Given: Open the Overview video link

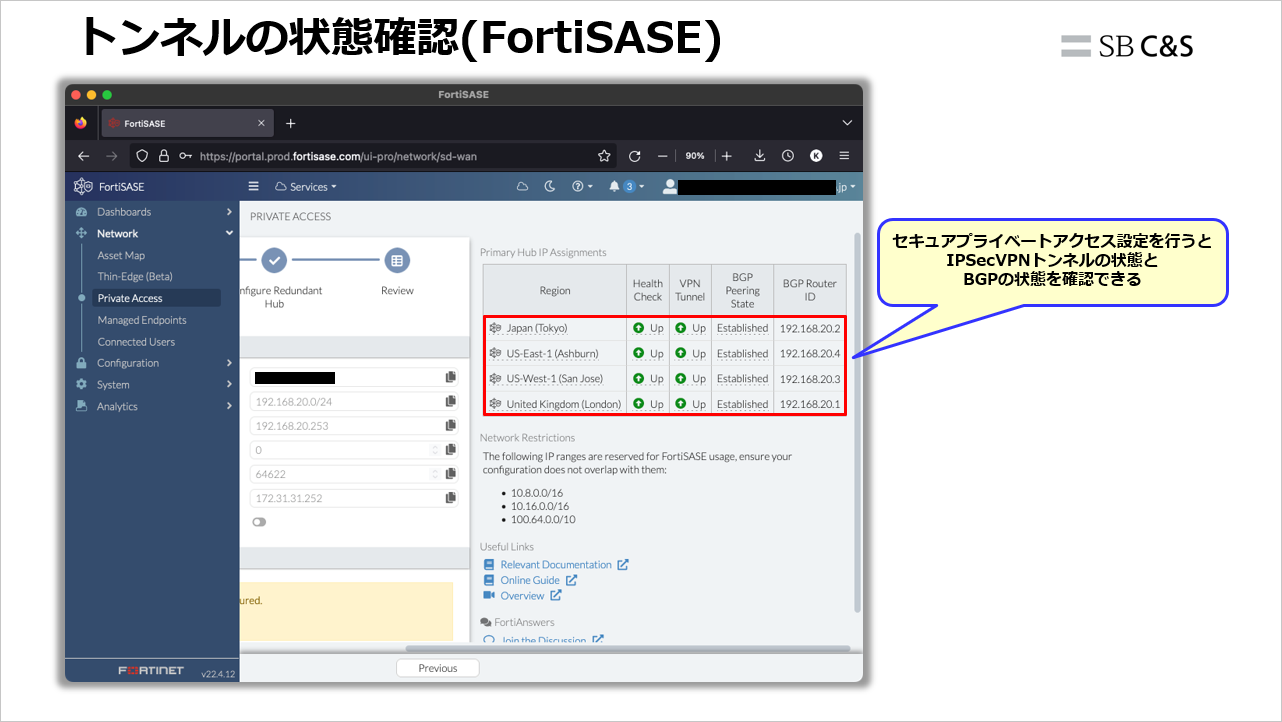Looking at the screenshot, I should click(522, 596).
